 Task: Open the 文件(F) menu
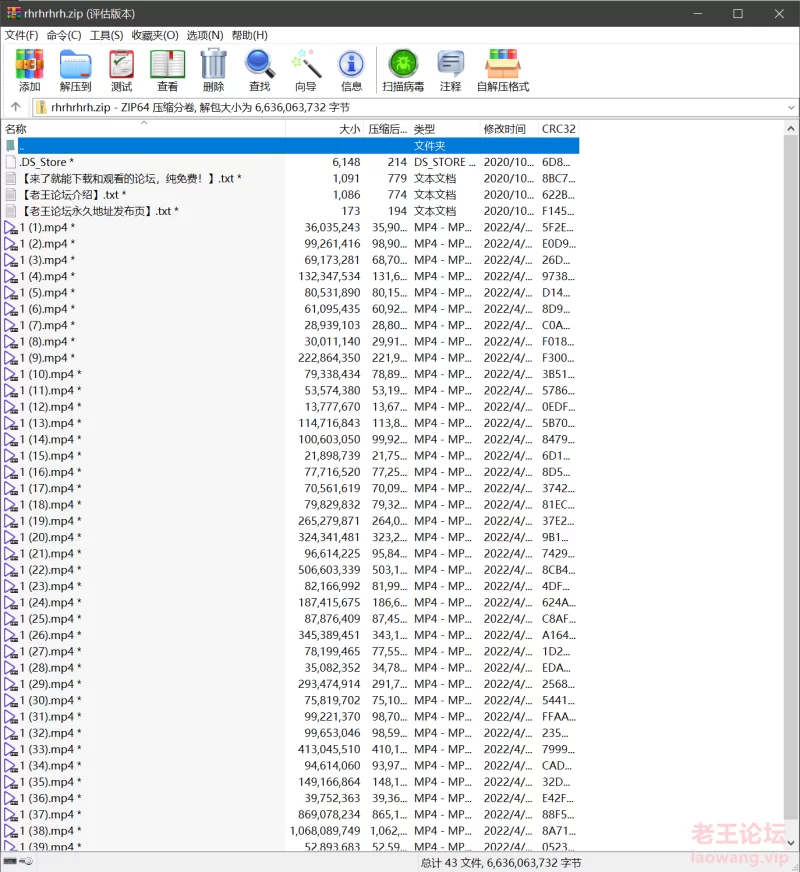pyautogui.click(x=21, y=35)
